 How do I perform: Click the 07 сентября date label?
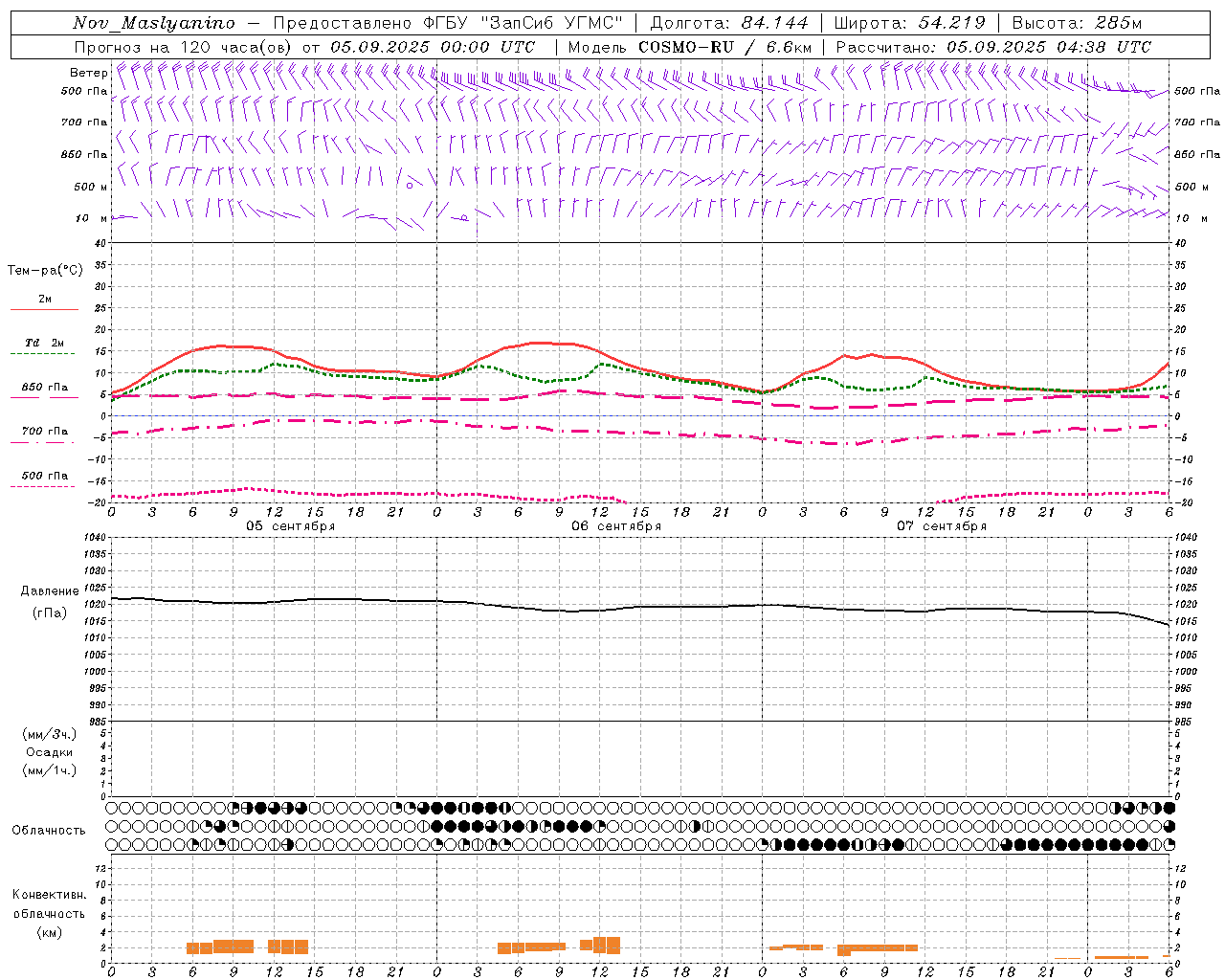tap(942, 526)
